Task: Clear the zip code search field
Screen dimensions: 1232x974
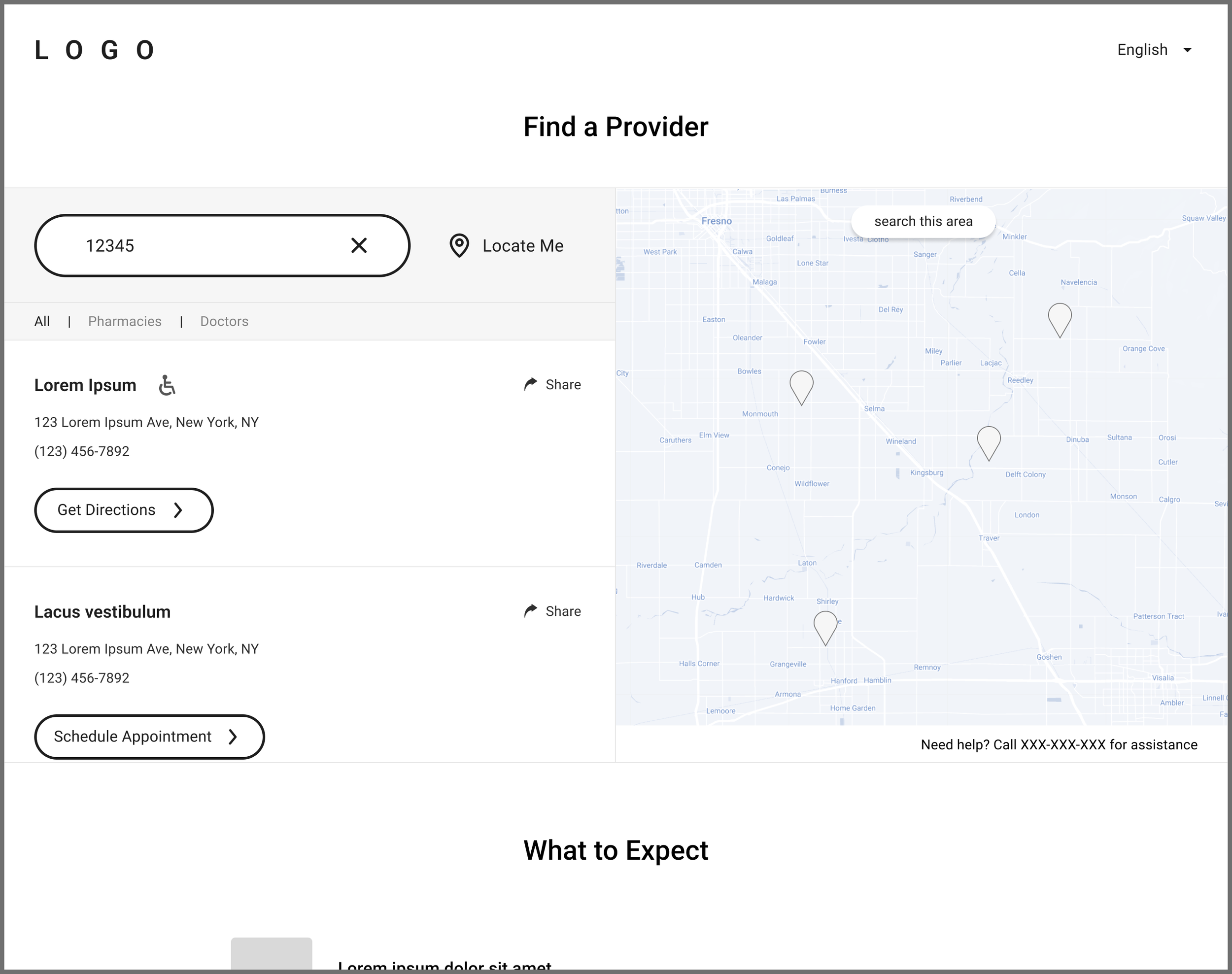Action: (359, 246)
